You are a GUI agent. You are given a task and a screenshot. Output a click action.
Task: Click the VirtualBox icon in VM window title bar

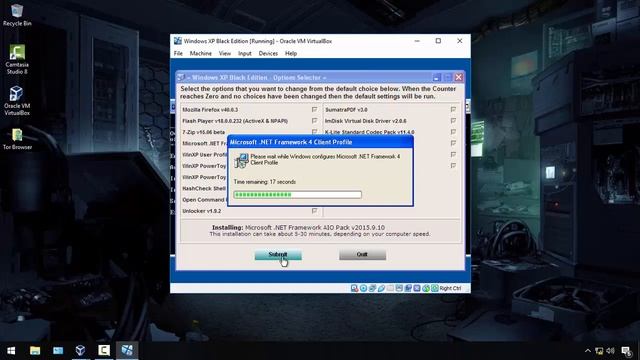click(x=178, y=41)
